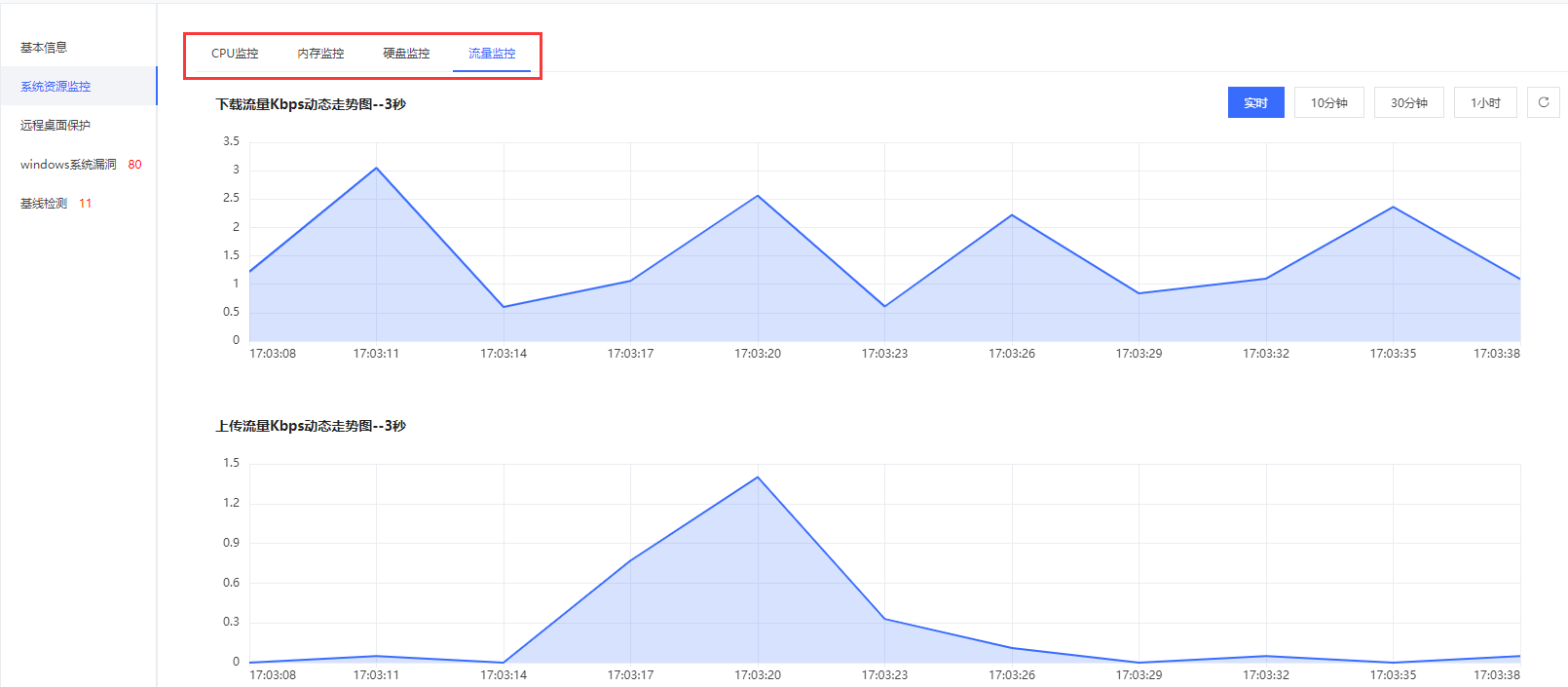The height and width of the screenshot is (687, 1568).
Task: Click the refresh icon next to 1小时
Action: (1544, 102)
